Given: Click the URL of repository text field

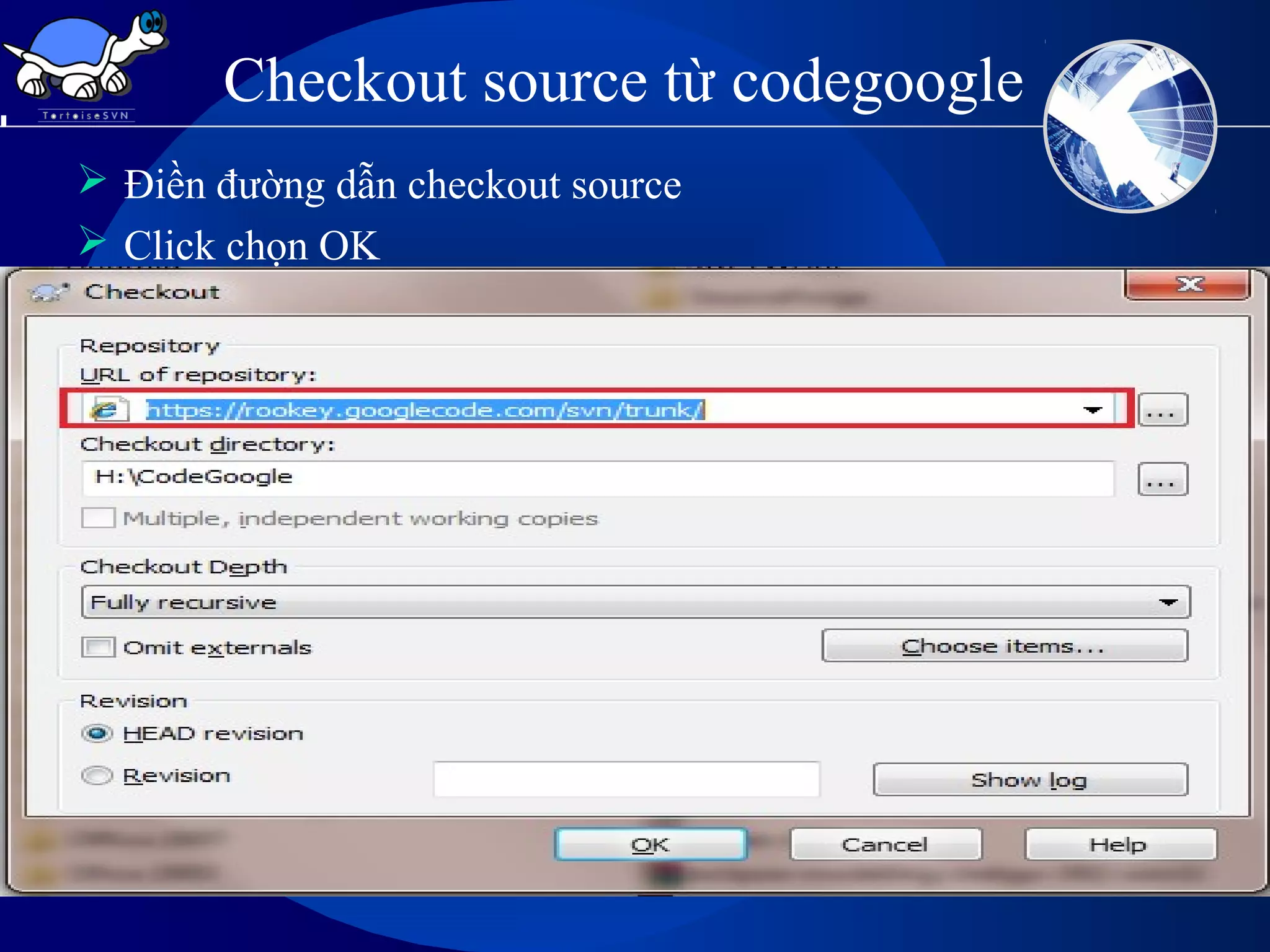Looking at the screenshot, I should pyautogui.click(x=598, y=409).
